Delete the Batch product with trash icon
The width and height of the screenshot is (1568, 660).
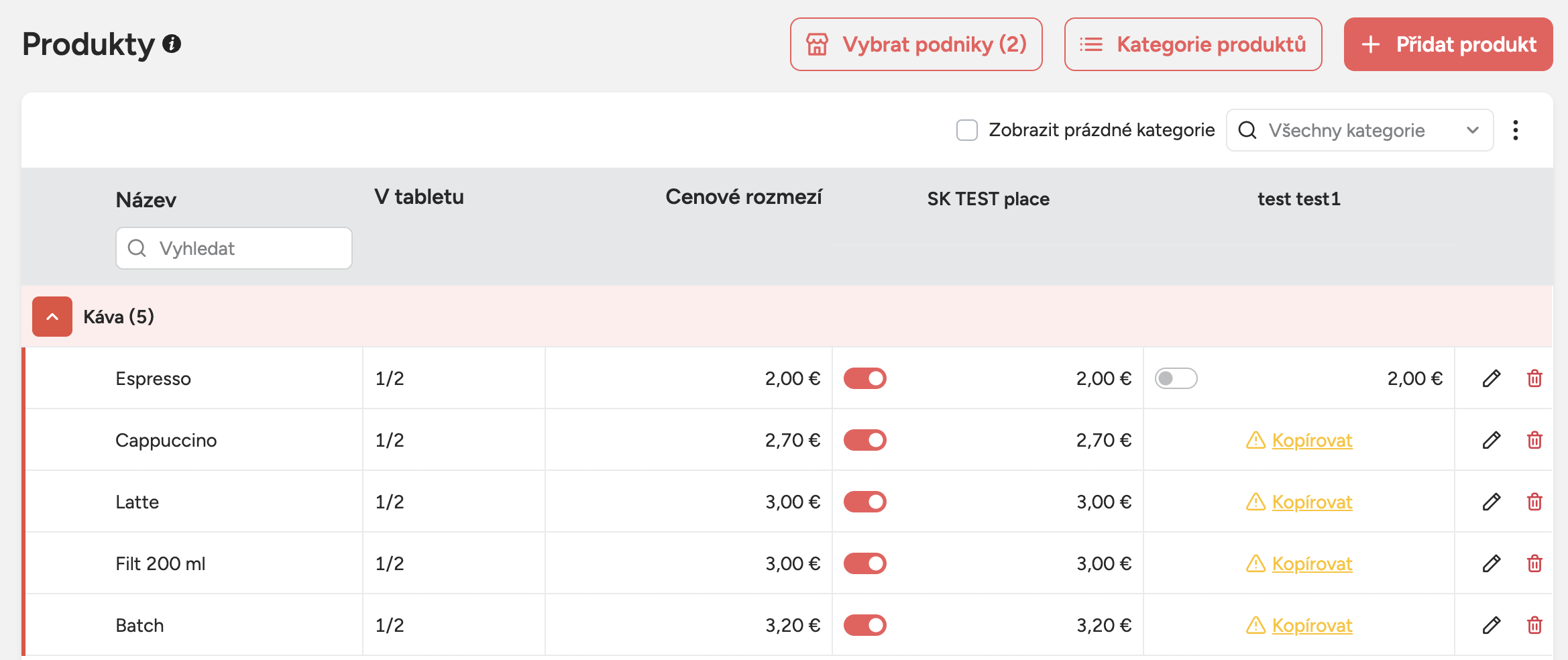[1534, 625]
